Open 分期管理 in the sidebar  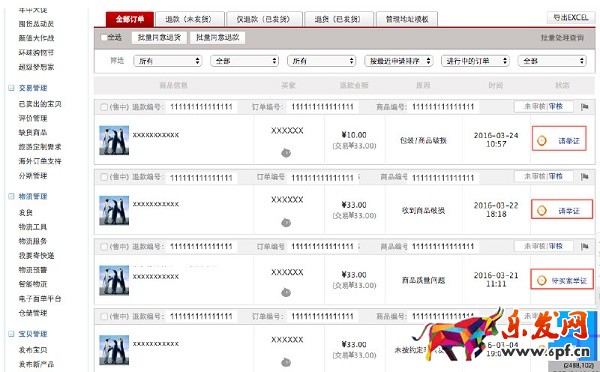click(33, 176)
